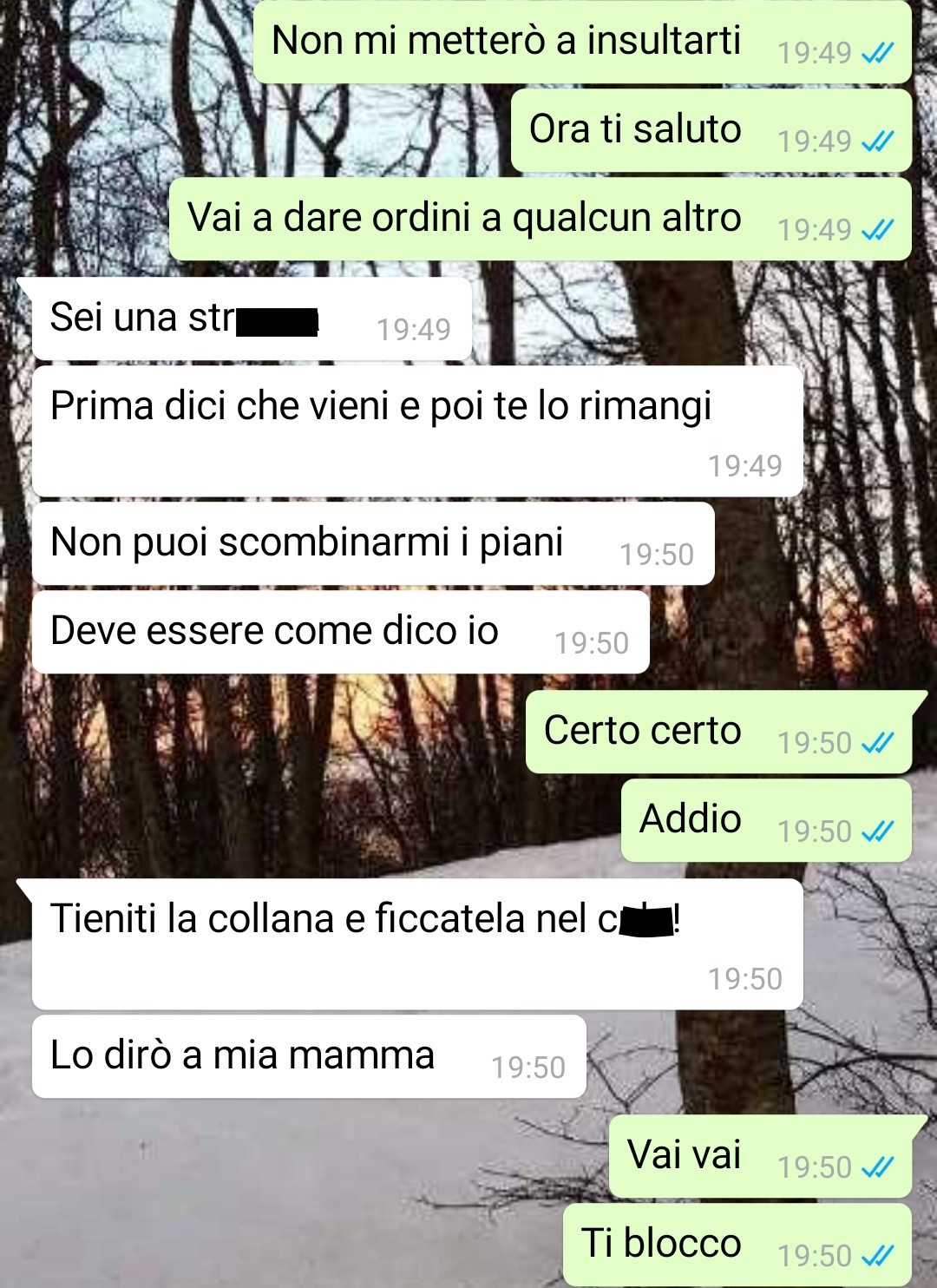Tap the 'Ti blocco' message bubble
This screenshot has height=1288, width=937.
(737, 1245)
